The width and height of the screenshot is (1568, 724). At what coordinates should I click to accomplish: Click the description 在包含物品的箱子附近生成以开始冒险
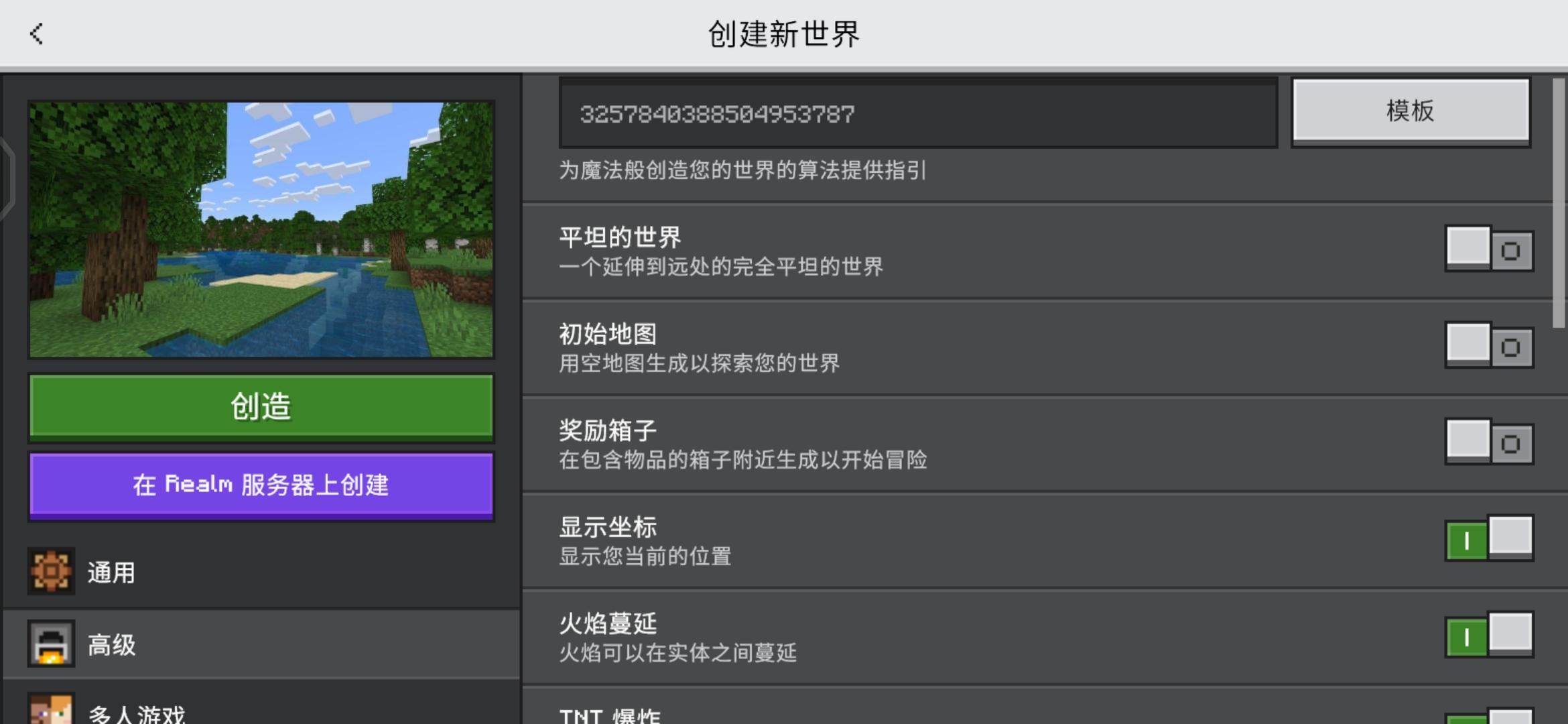743,460
